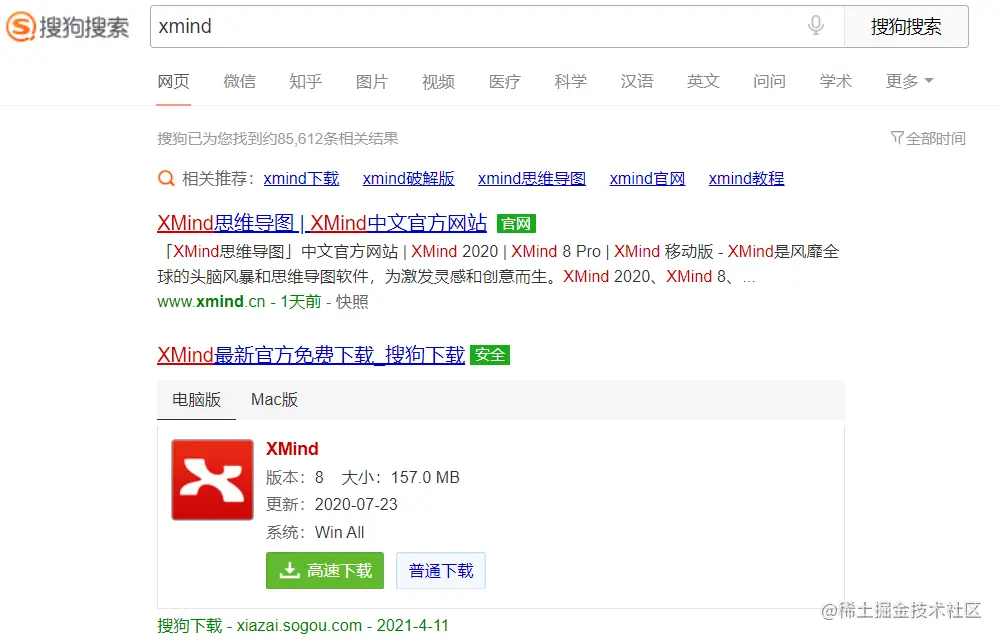Switch to the 知乎 tab

pos(306,81)
